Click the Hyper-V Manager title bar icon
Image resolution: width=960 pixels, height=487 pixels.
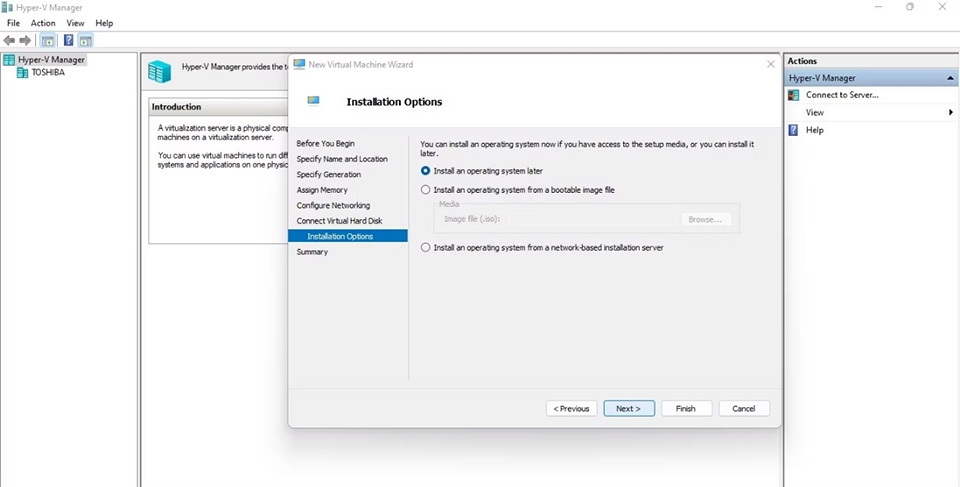click(7, 7)
